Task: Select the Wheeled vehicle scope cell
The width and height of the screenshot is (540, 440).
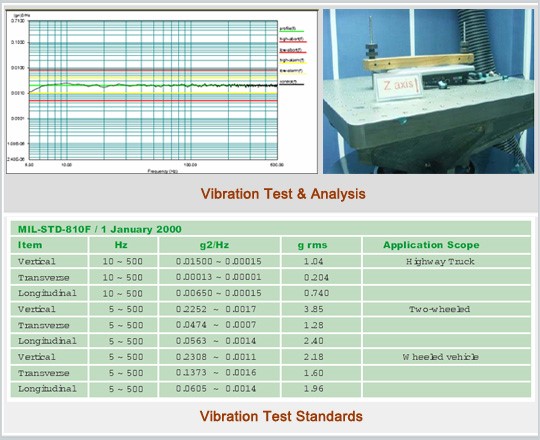Action: point(447,357)
